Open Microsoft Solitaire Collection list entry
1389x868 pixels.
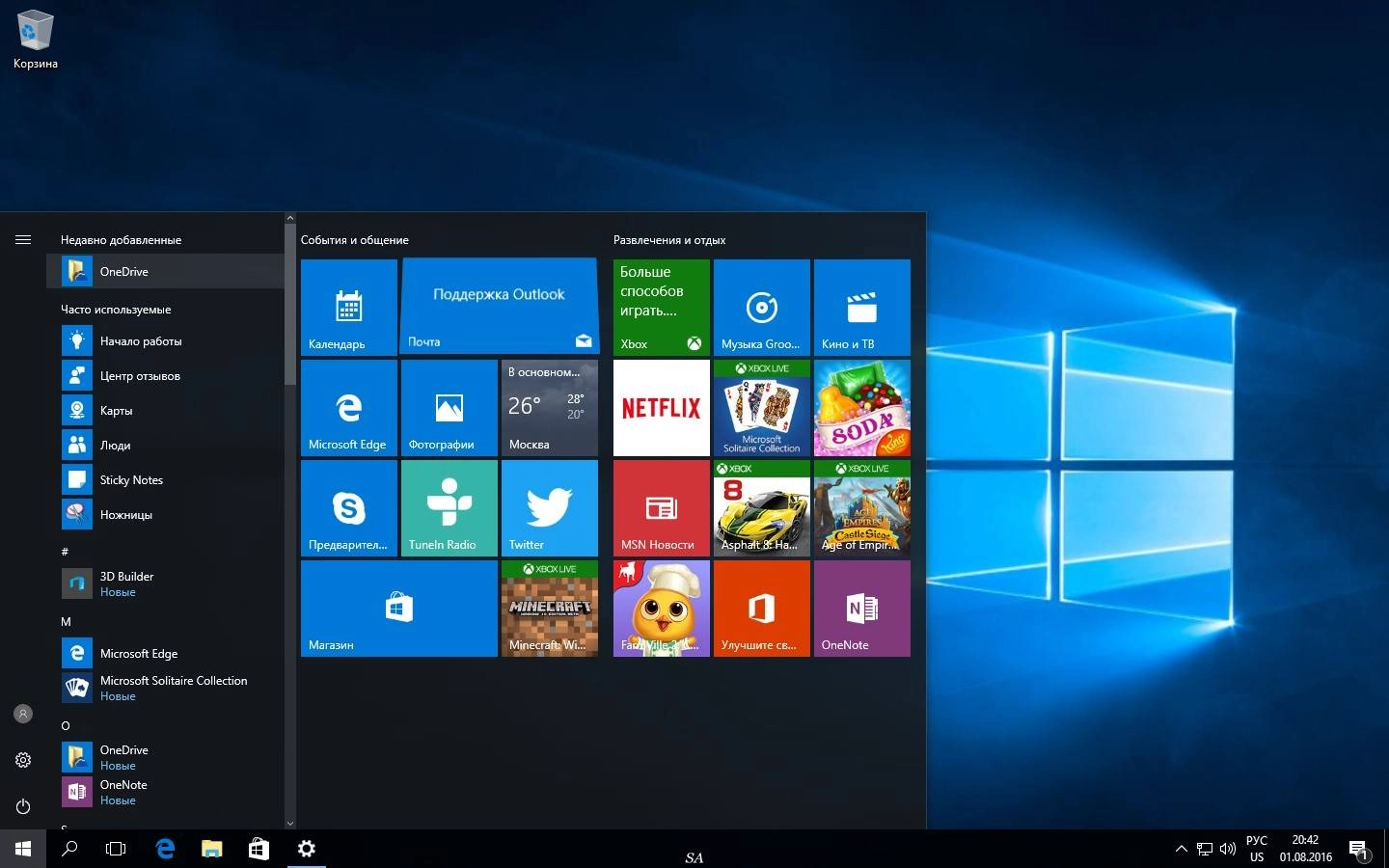[x=165, y=688]
